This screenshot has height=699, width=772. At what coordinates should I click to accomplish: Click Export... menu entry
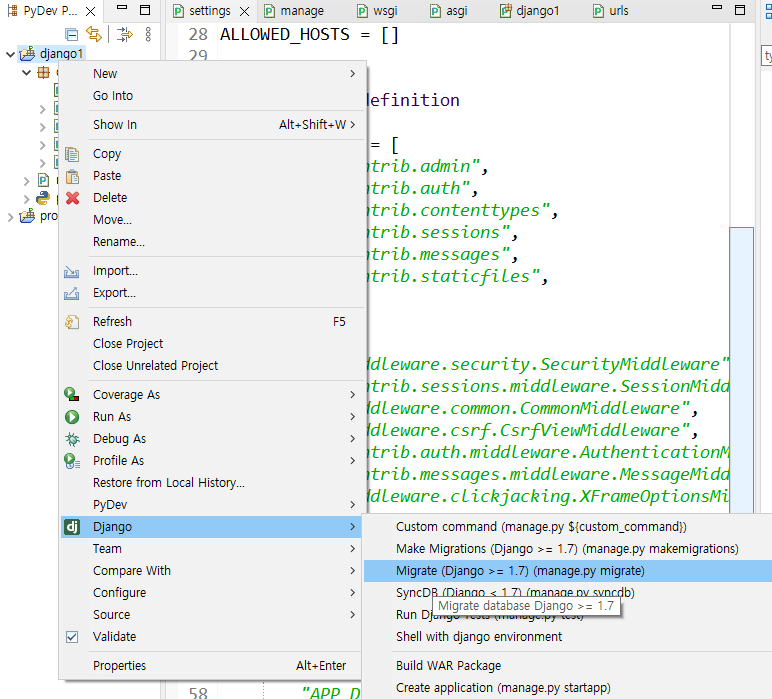pyautogui.click(x=213, y=293)
